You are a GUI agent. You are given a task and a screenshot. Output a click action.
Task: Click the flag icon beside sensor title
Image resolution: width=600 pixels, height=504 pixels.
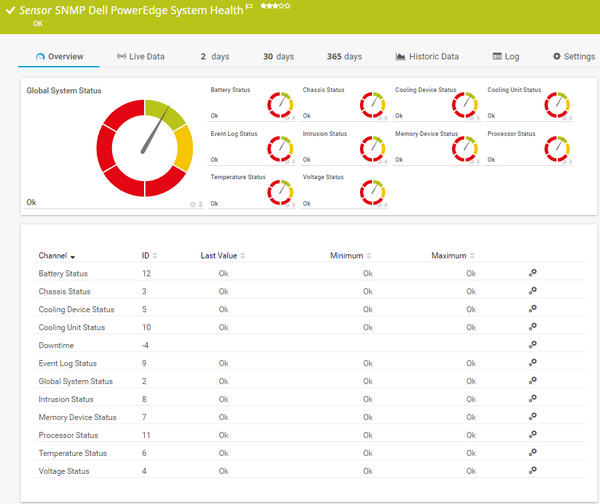point(249,8)
